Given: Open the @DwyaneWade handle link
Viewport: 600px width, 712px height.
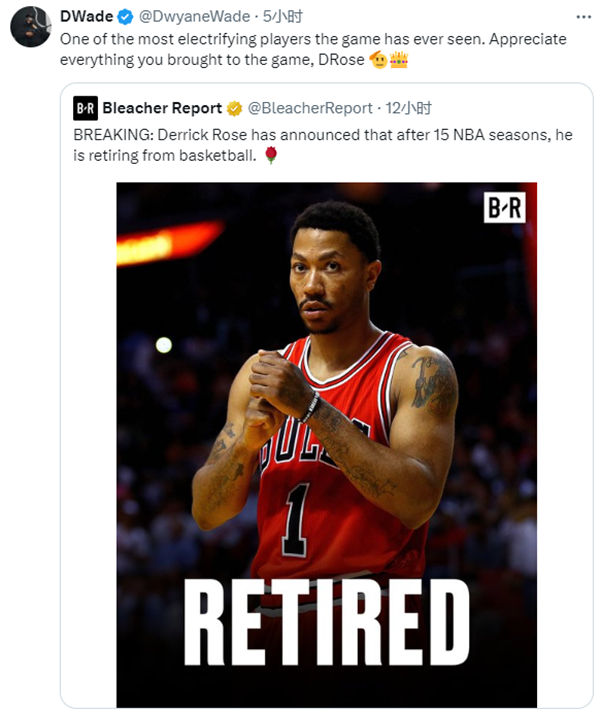Looking at the screenshot, I should click(x=194, y=16).
